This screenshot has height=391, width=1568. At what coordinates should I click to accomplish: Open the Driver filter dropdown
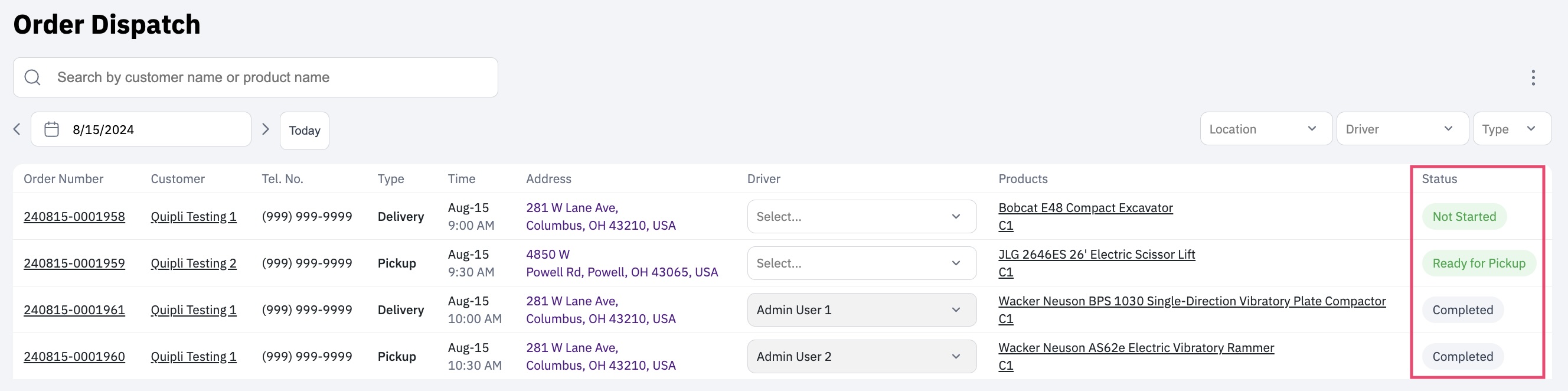tap(1402, 129)
